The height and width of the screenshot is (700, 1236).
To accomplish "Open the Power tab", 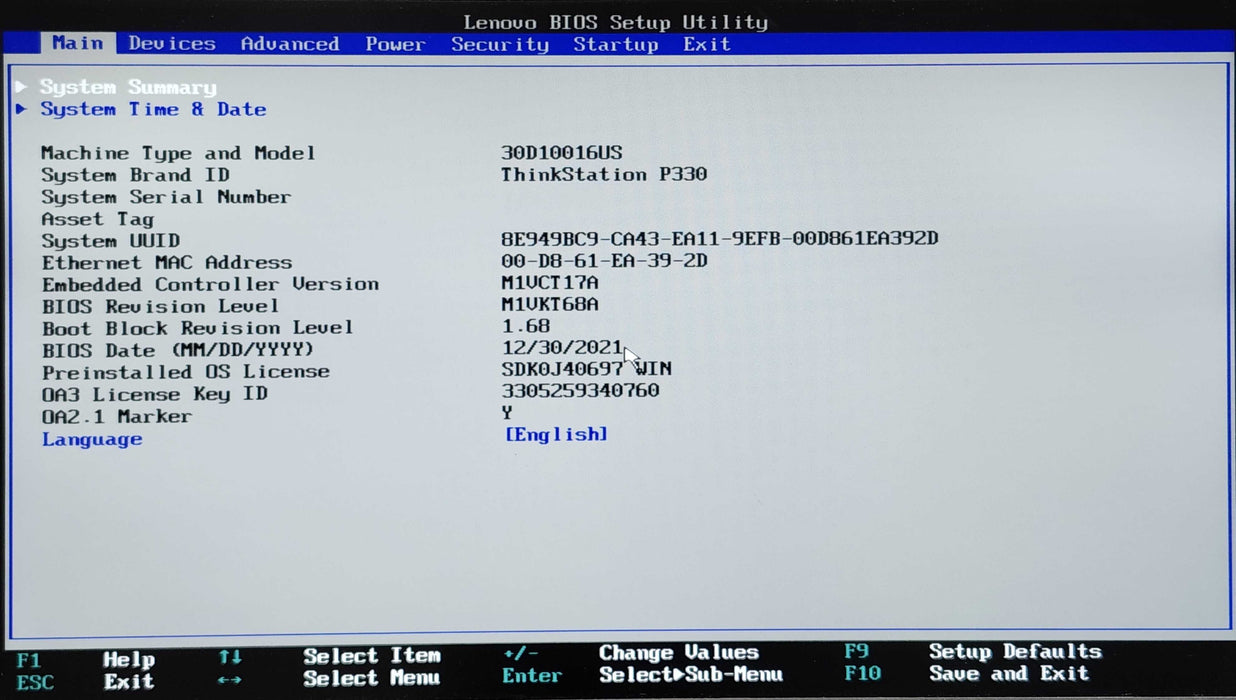I will coord(395,44).
